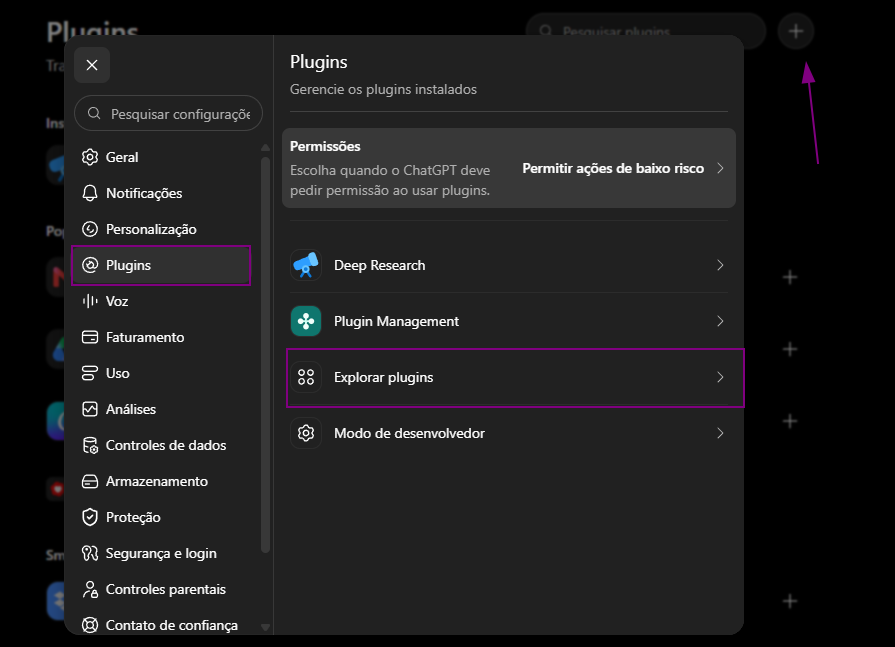Screen dimensions: 895x647
Task: Click the sidebar scrollbar down arrow
Action: click(265, 627)
